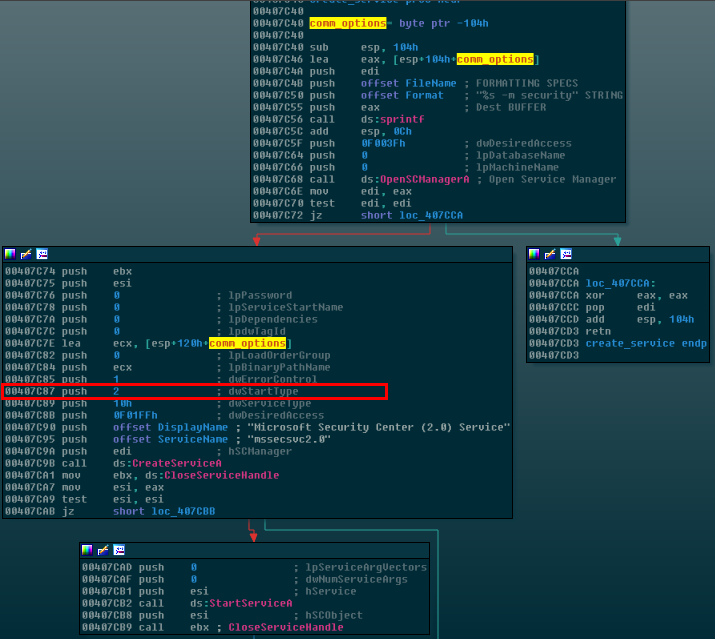715x639 pixels.
Task: Click the StartServiceA function name
Action: [x=250, y=603]
